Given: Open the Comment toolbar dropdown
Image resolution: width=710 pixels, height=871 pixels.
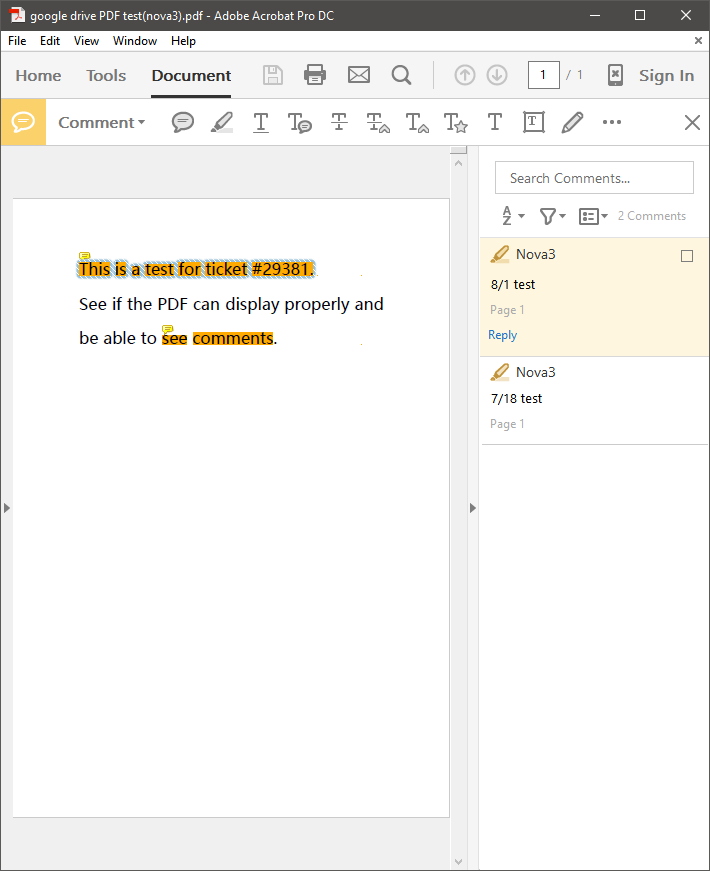Looking at the screenshot, I should 101,122.
